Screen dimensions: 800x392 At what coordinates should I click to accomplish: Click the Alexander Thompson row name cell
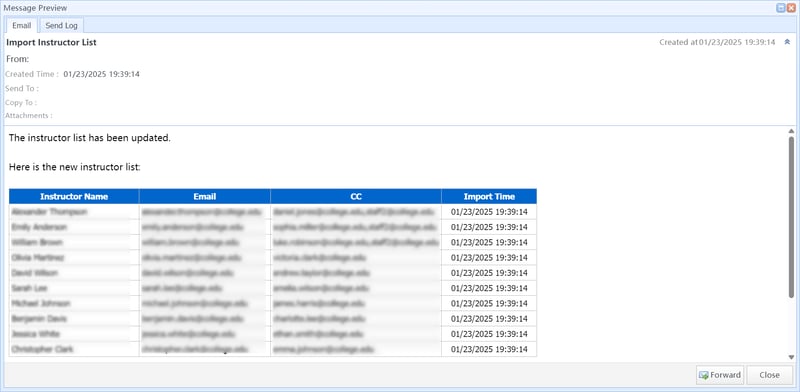pos(74,212)
